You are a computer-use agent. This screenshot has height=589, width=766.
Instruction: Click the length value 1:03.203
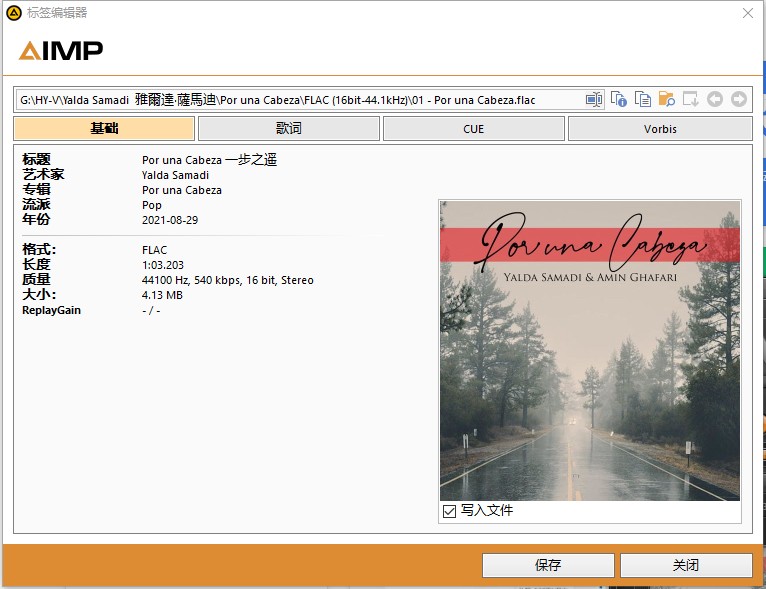pos(163,265)
